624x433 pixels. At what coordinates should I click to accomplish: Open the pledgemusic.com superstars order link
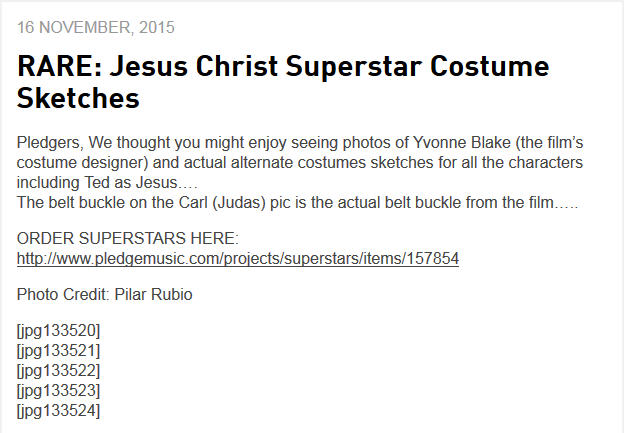click(238, 259)
